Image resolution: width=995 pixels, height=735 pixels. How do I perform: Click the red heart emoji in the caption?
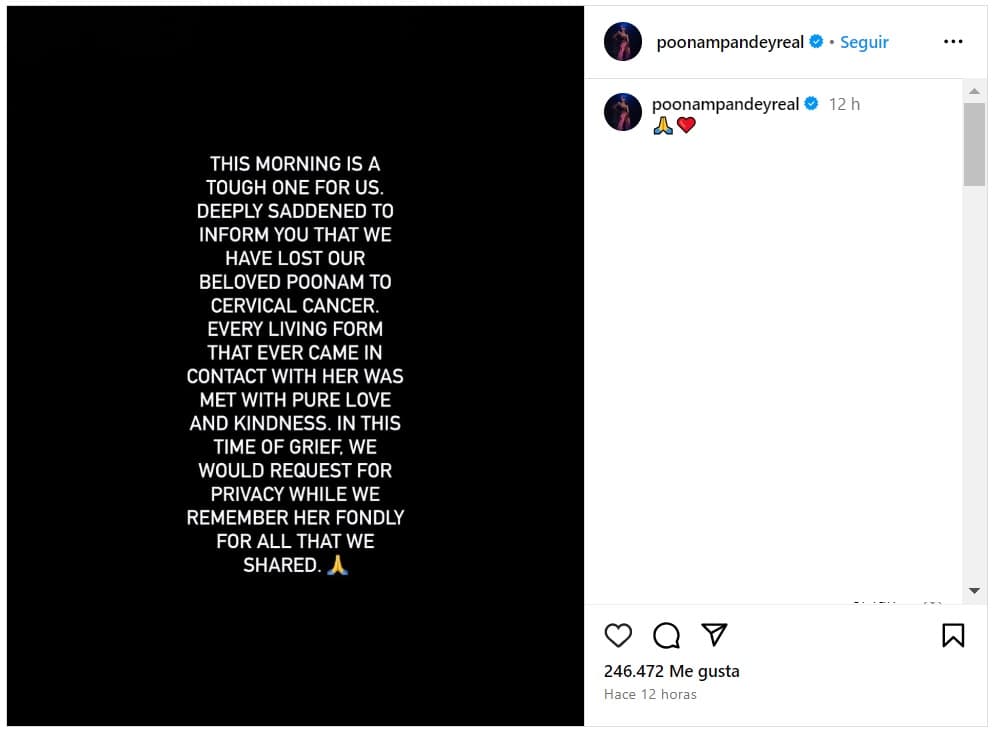click(x=686, y=126)
